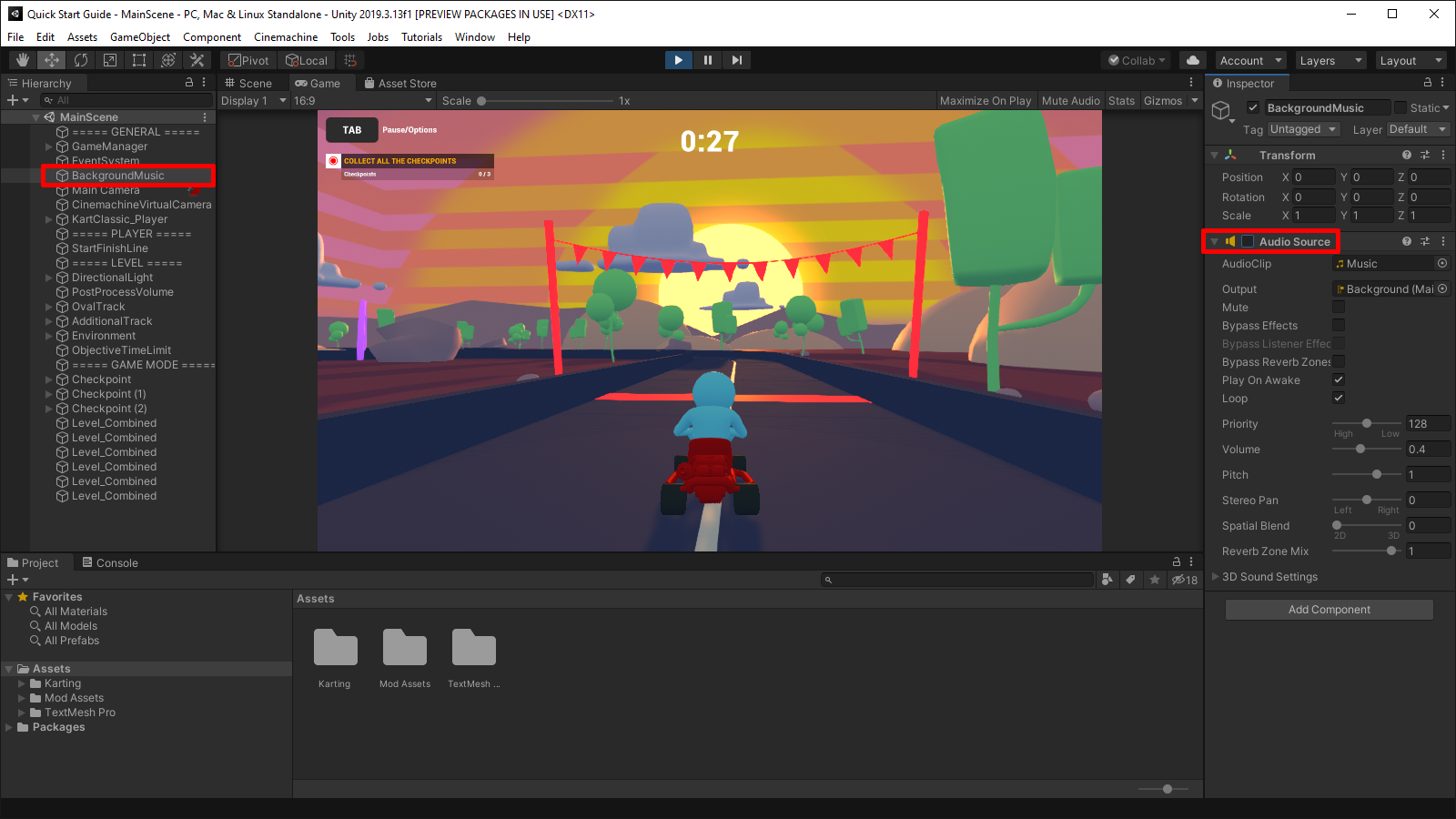Enable the Mute checkbox on Audio Source
The width and height of the screenshot is (1456, 819).
pos(1339,307)
